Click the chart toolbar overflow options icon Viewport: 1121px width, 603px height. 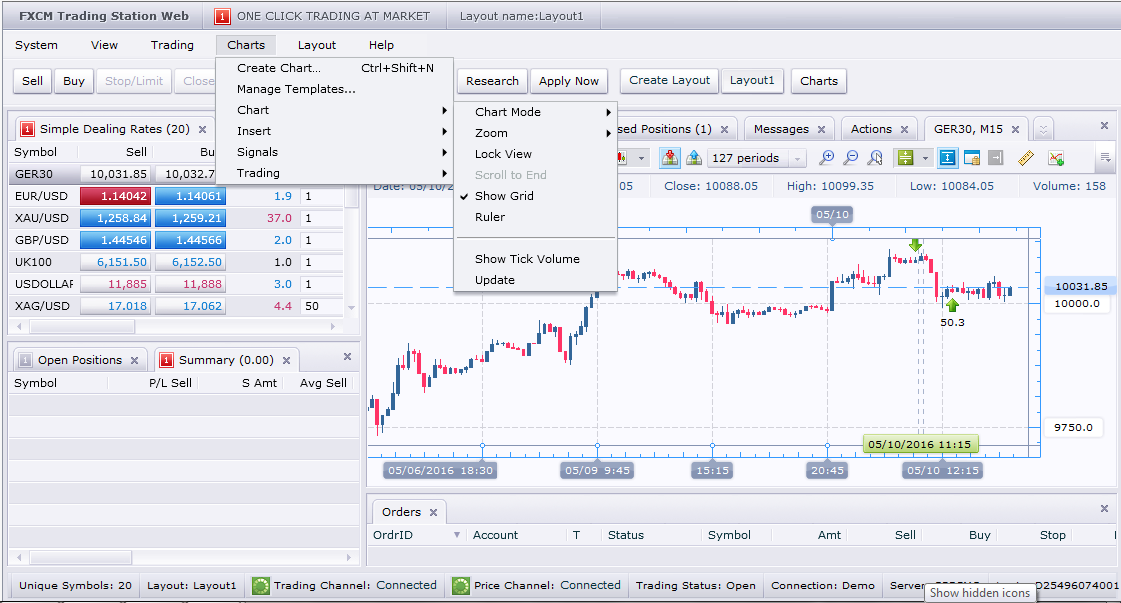click(1105, 157)
